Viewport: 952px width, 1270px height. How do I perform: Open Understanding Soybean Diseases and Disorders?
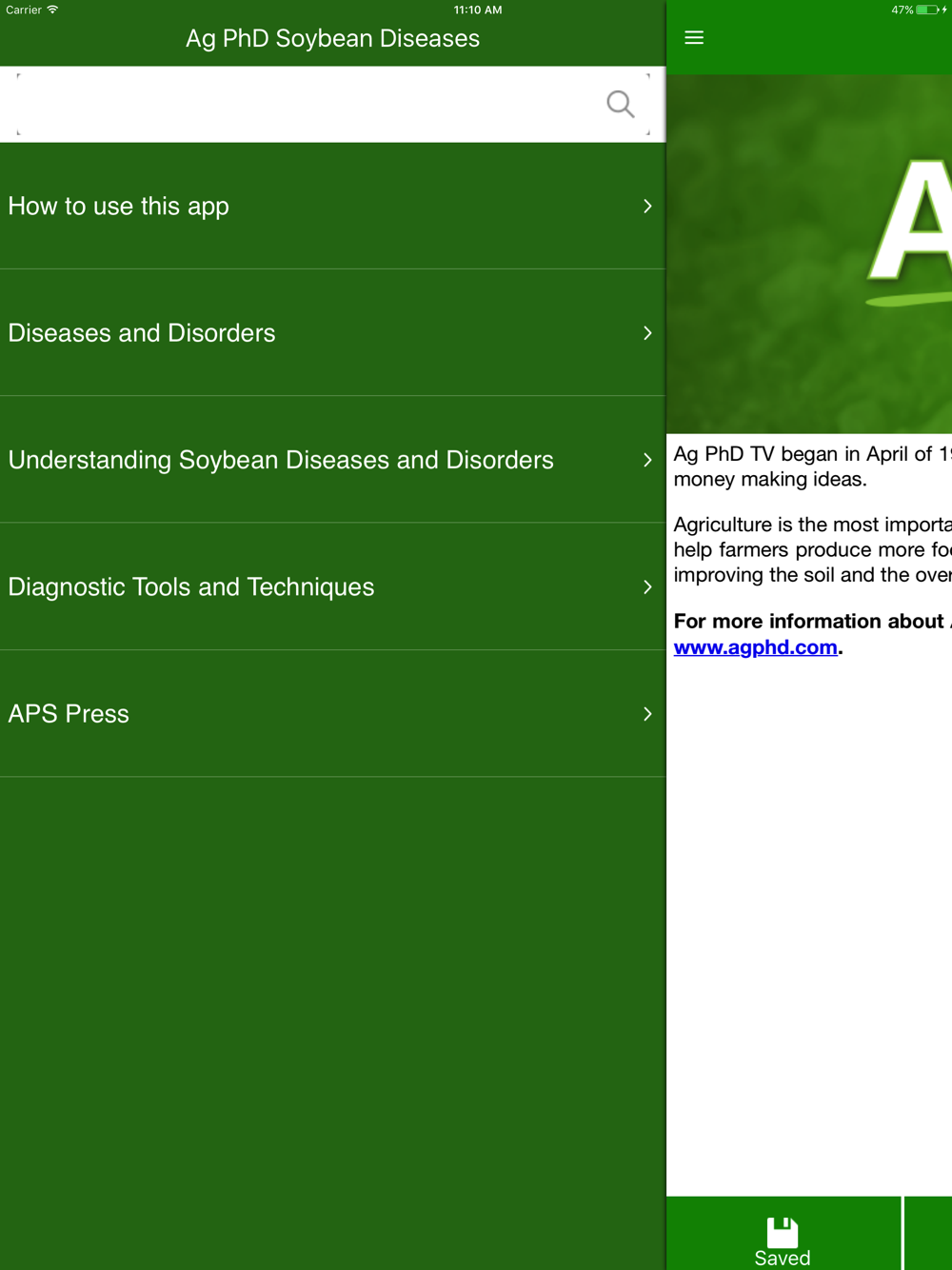coord(333,460)
